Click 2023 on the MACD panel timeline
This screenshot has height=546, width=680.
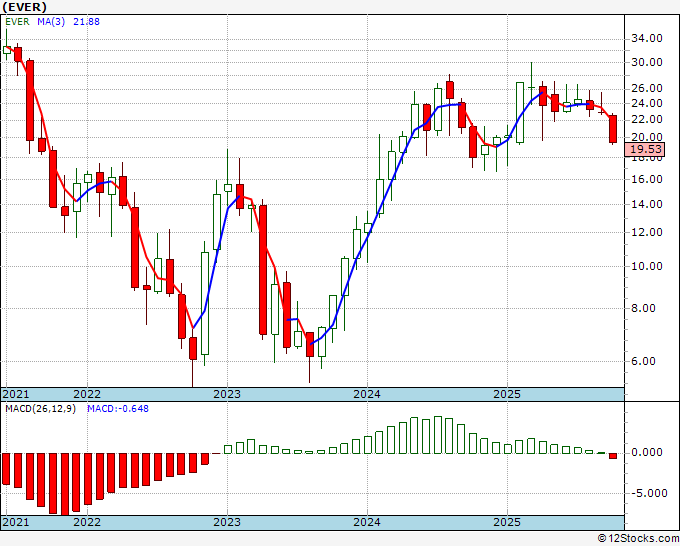point(227,522)
